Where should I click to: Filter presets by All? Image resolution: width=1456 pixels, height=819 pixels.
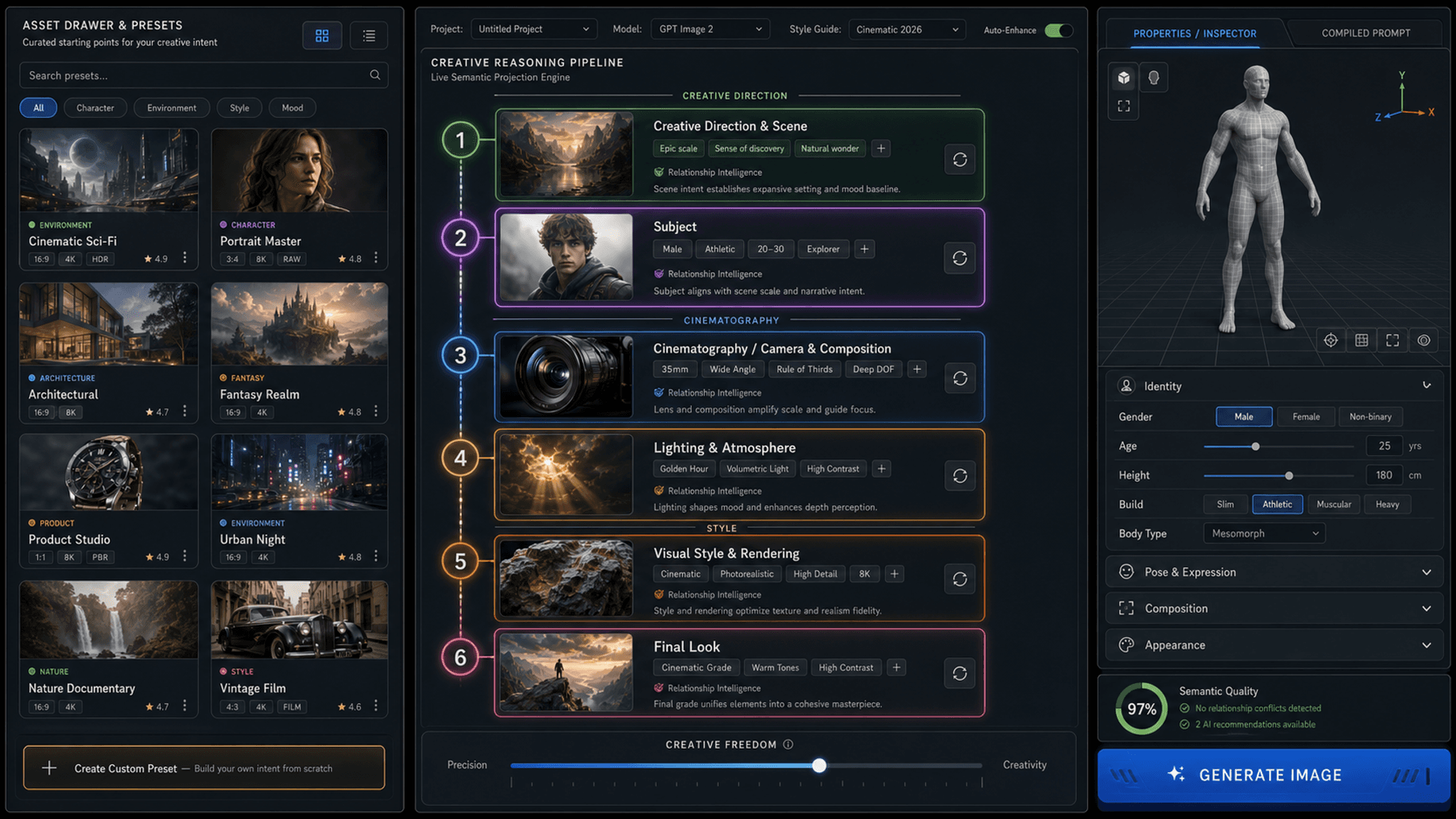click(38, 108)
